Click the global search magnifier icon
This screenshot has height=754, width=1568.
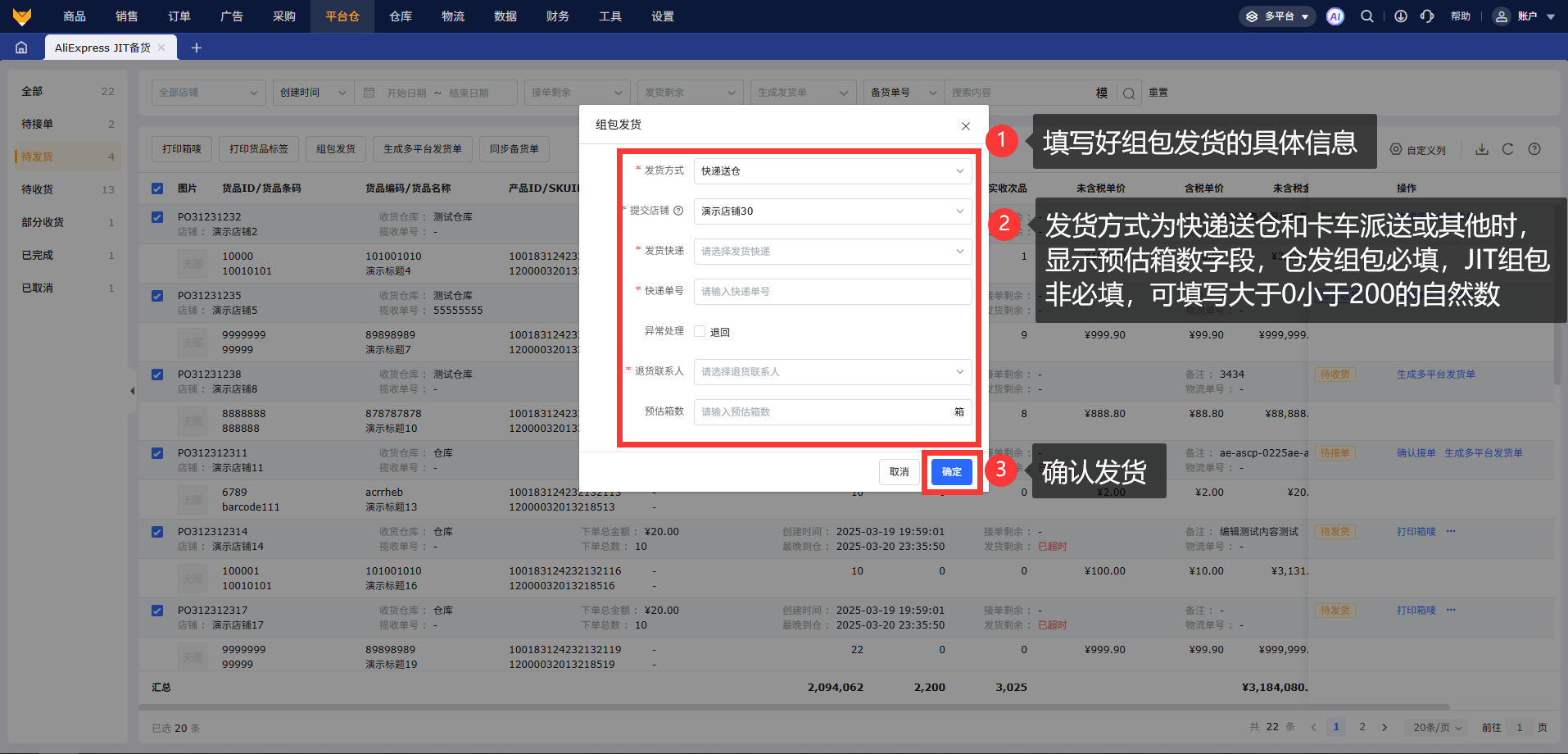[x=1367, y=16]
